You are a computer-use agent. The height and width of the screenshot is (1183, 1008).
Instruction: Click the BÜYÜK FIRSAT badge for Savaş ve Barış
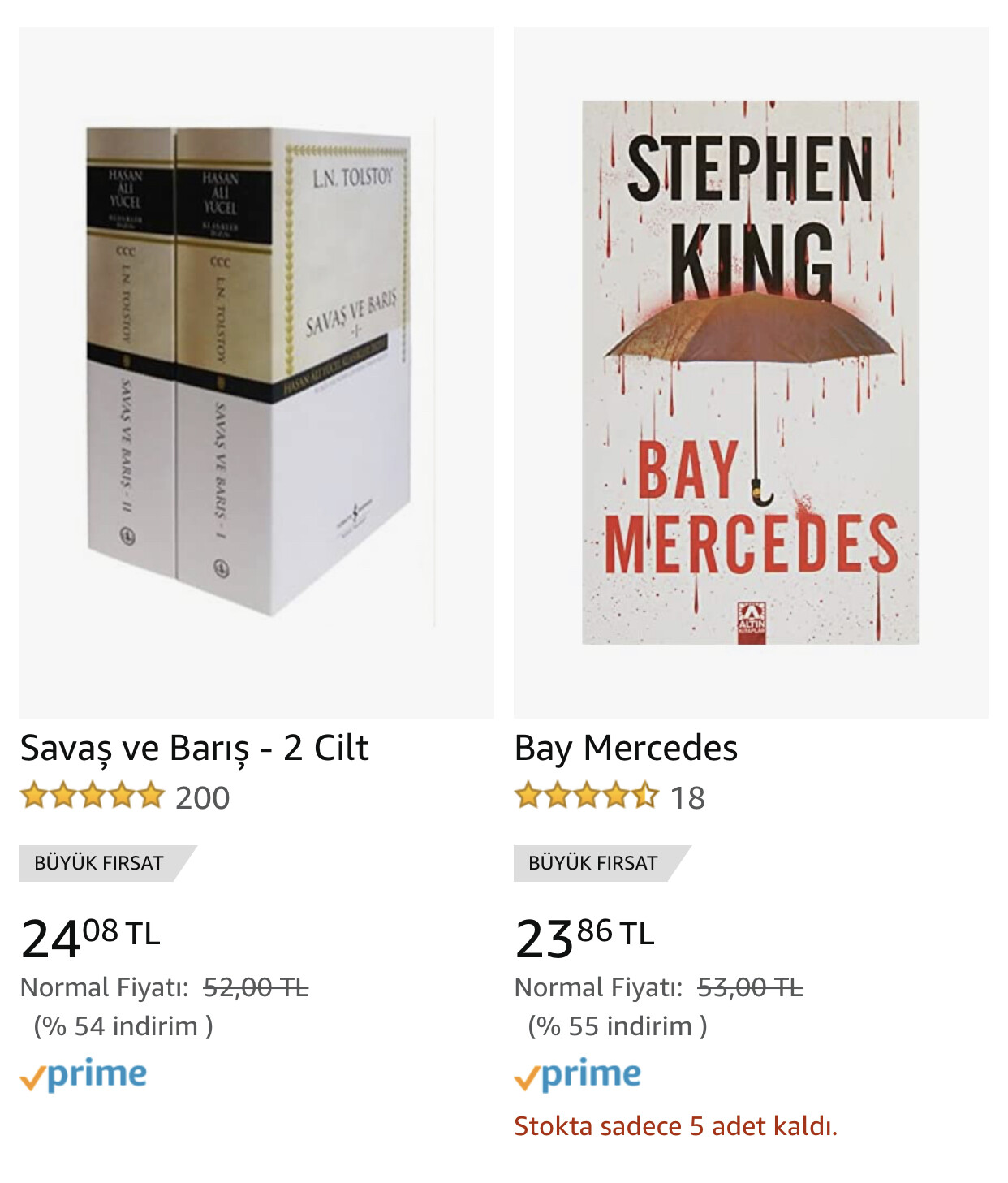(x=107, y=863)
